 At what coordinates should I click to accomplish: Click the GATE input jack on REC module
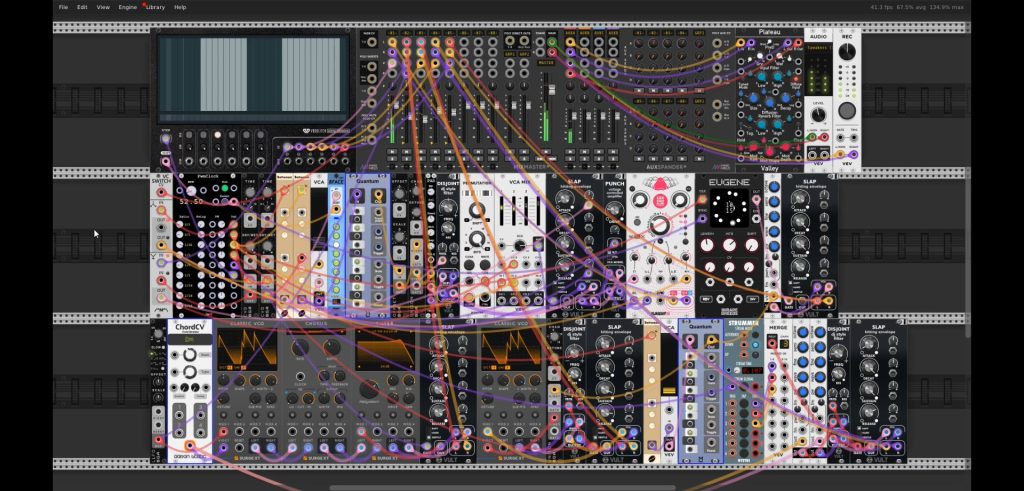840,138
